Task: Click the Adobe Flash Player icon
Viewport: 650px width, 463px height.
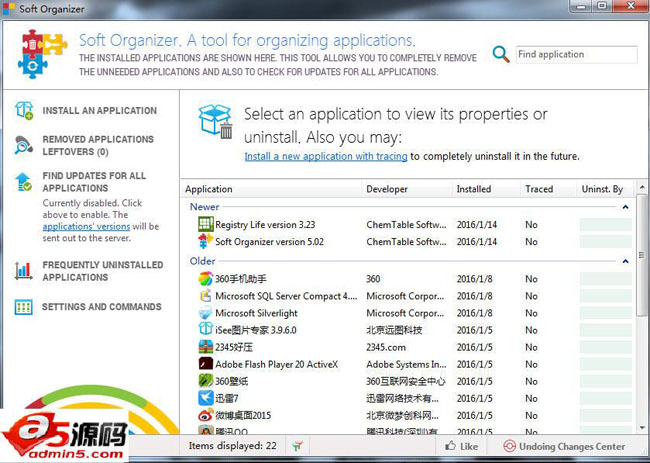Action: click(x=206, y=364)
